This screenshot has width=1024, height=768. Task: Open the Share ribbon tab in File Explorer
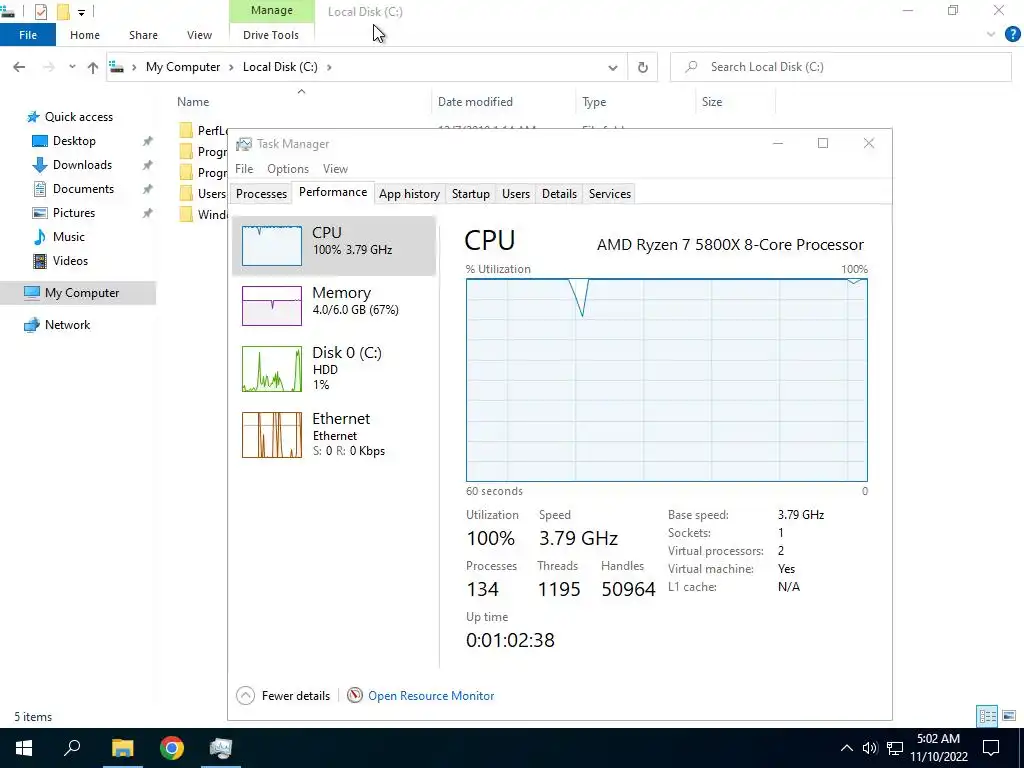[143, 35]
